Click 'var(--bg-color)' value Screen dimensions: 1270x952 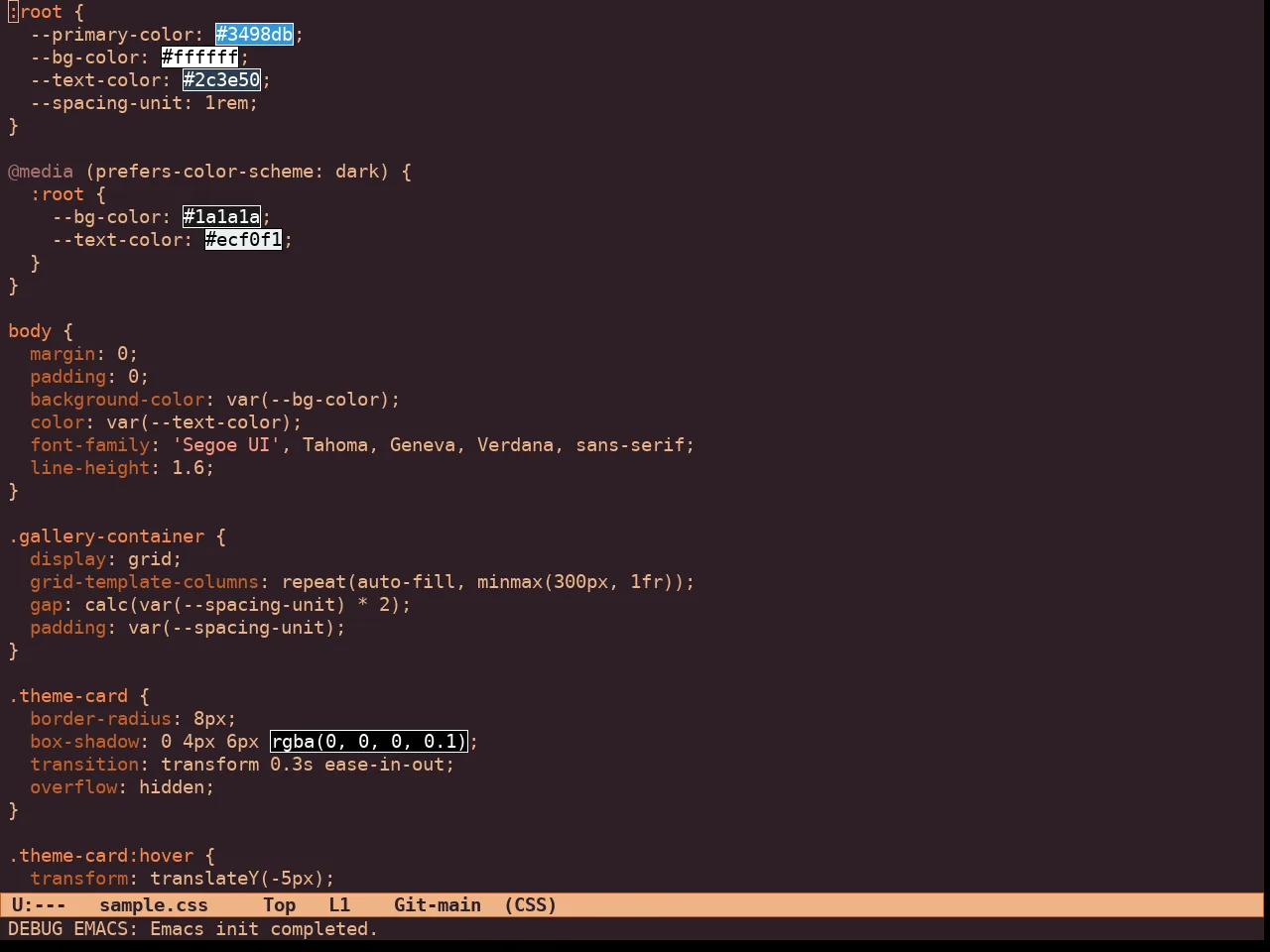[x=308, y=399]
